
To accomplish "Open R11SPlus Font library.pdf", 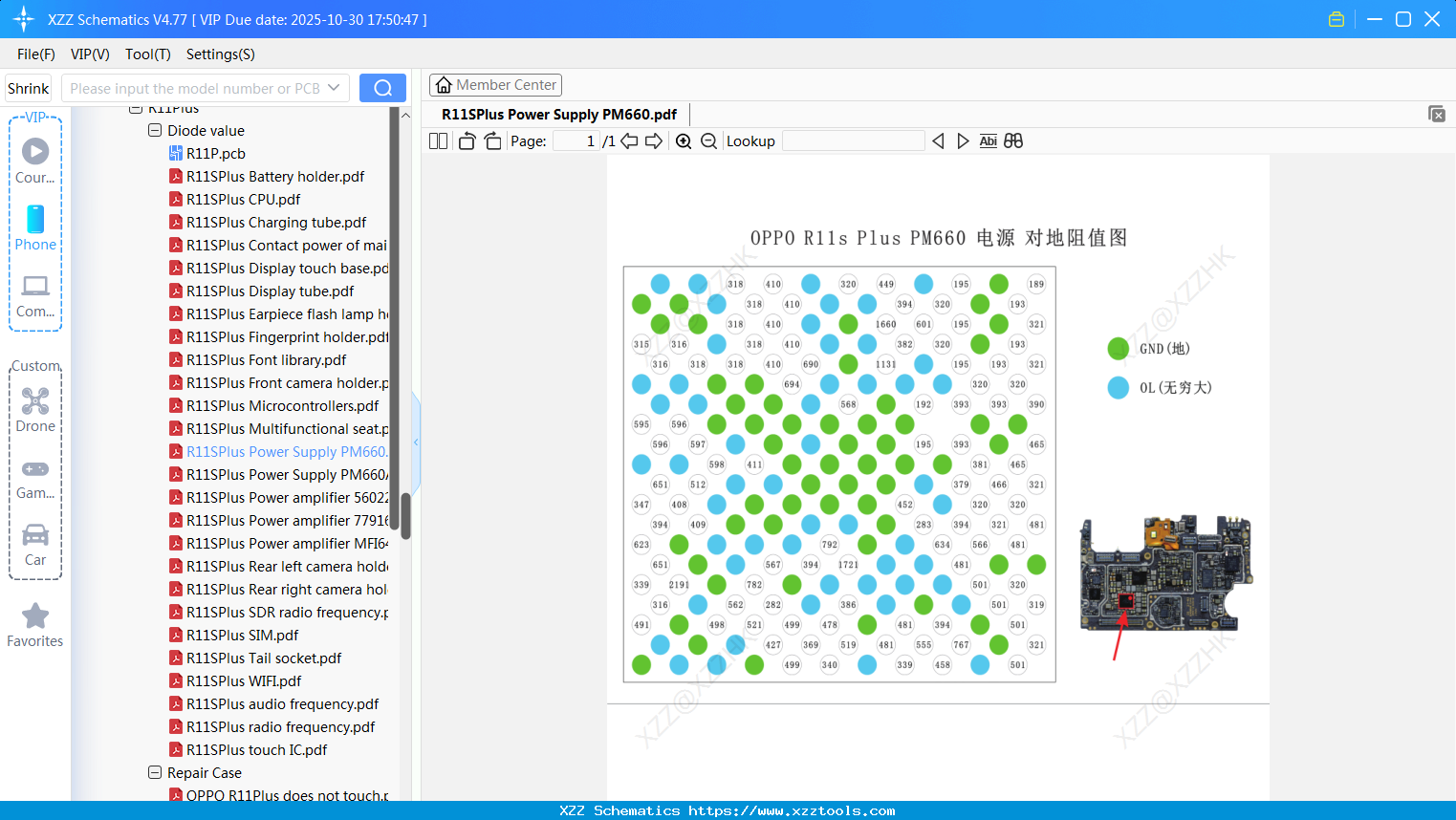I will point(266,359).
